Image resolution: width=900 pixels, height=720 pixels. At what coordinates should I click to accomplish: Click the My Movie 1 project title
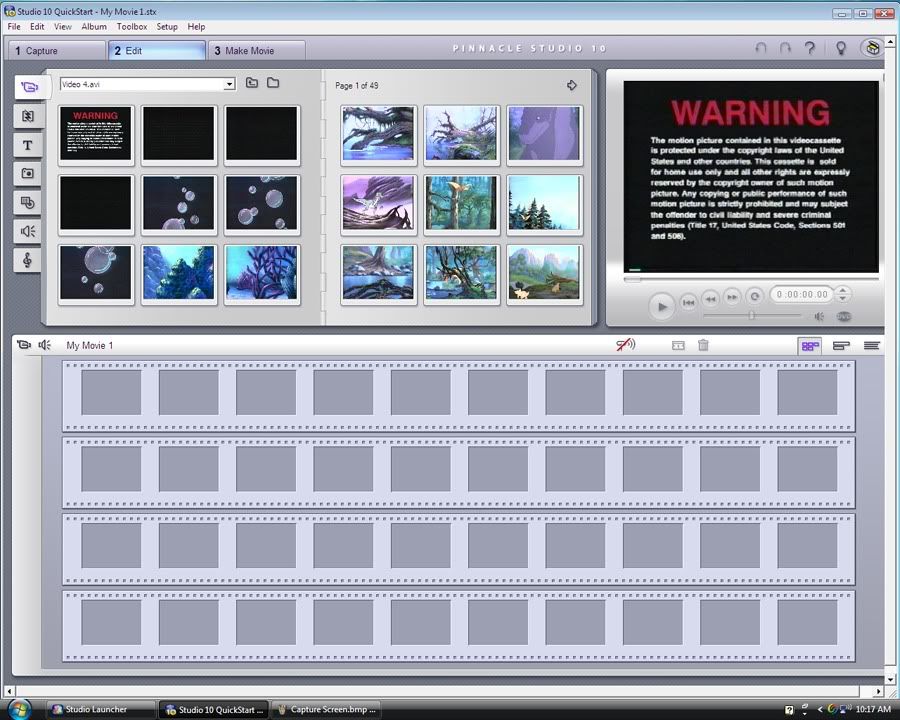(90, 346)
